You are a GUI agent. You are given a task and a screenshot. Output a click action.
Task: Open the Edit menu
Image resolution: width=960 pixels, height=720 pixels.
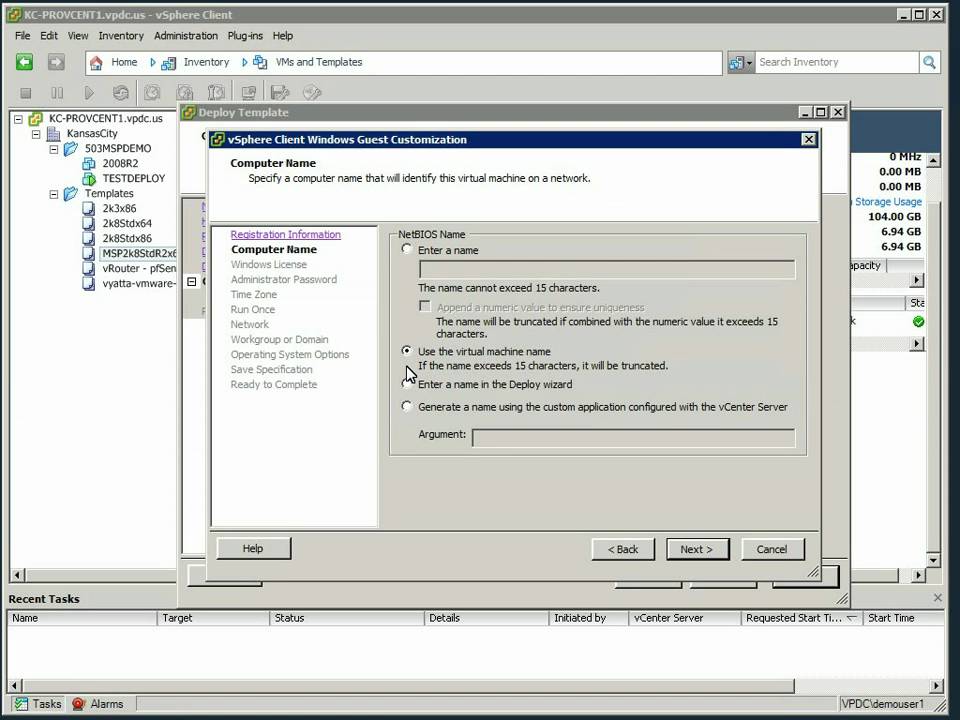49,36
